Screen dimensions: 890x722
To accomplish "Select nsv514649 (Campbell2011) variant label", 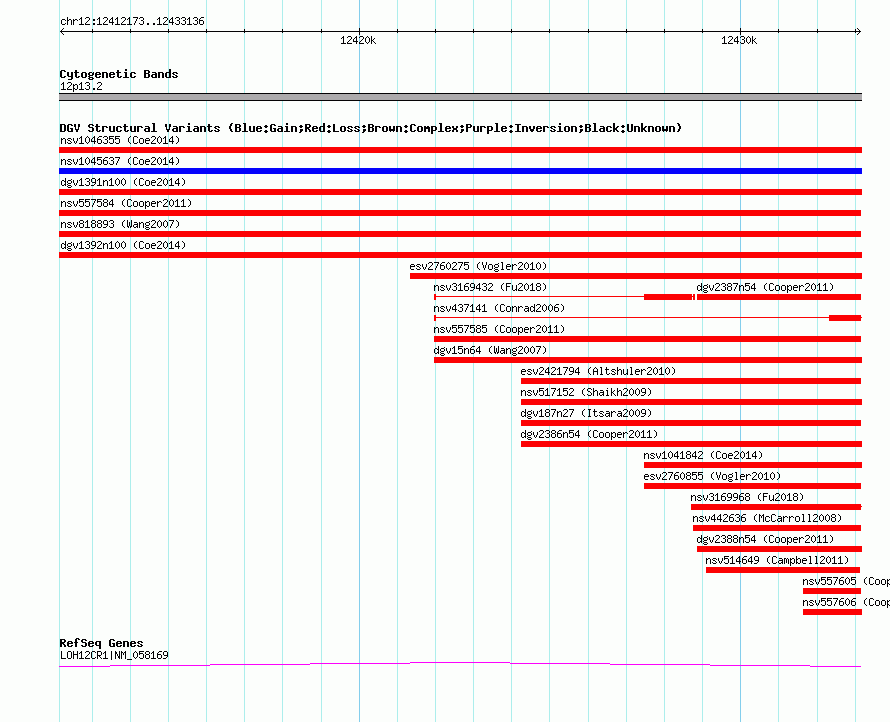I will [x=777, y=560].
